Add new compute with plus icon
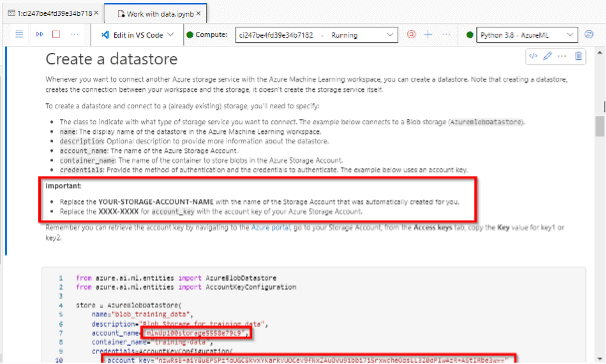This screenshot has height=364, width=606. [x=428, y=34]
